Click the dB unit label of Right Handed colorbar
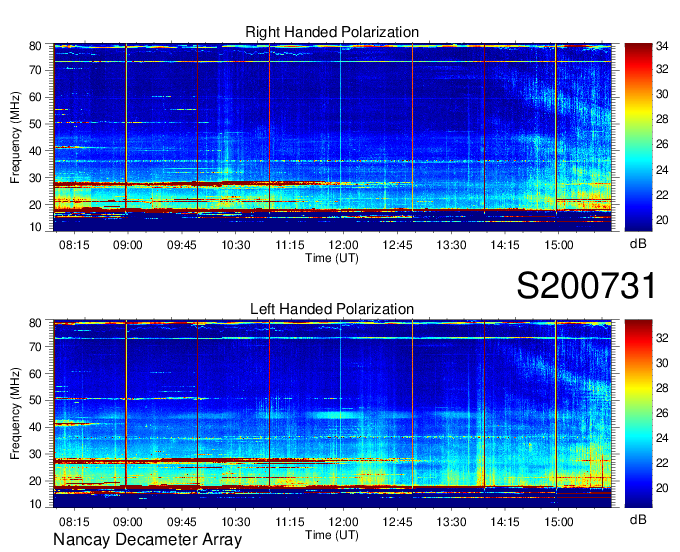The height and width of the screenshot is (552, 680). click(x=638, y=244)
